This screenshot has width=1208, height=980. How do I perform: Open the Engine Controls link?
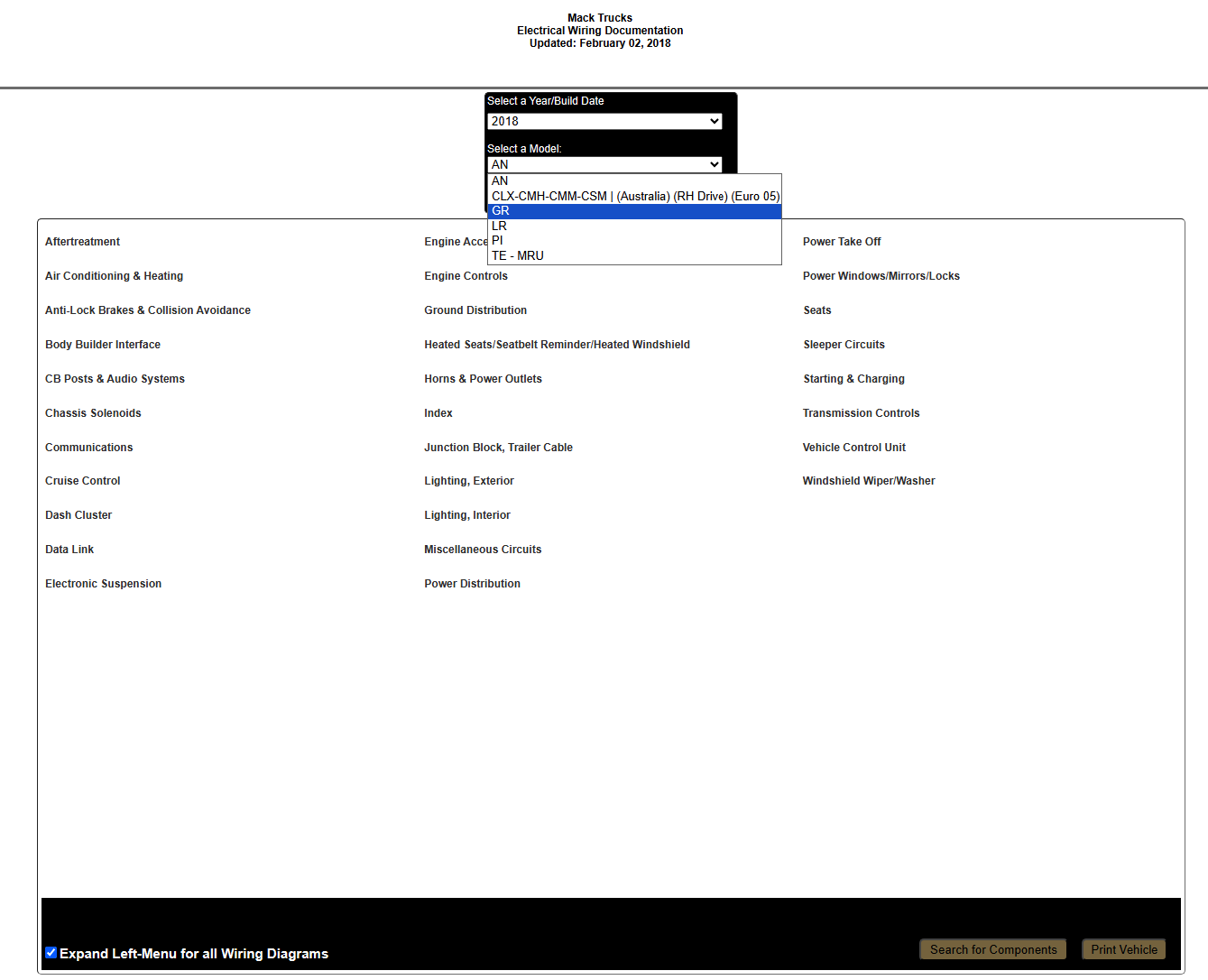(466, 276)
